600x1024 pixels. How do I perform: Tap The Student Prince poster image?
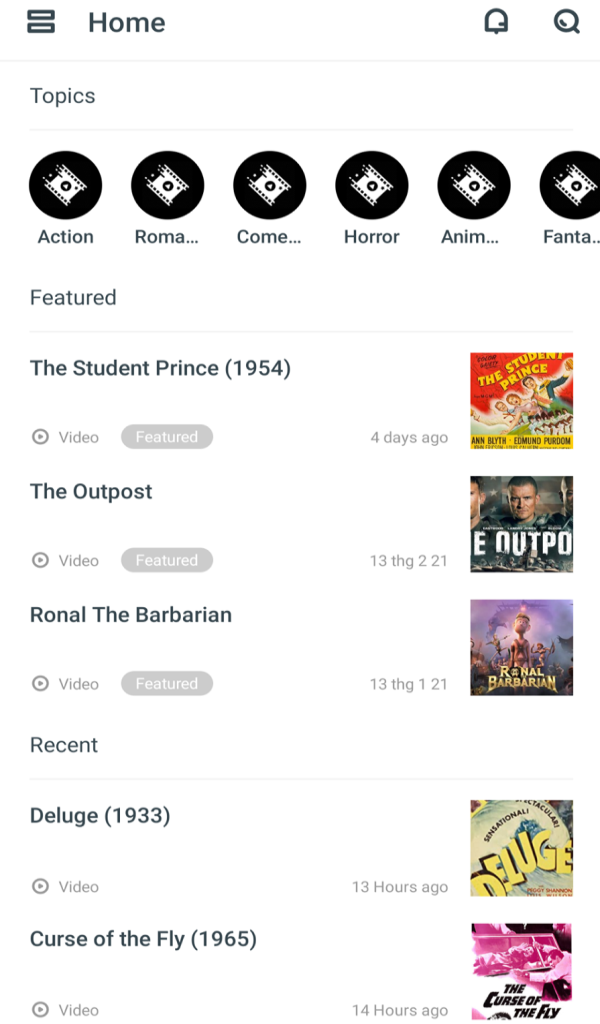(x=521, y=402)
